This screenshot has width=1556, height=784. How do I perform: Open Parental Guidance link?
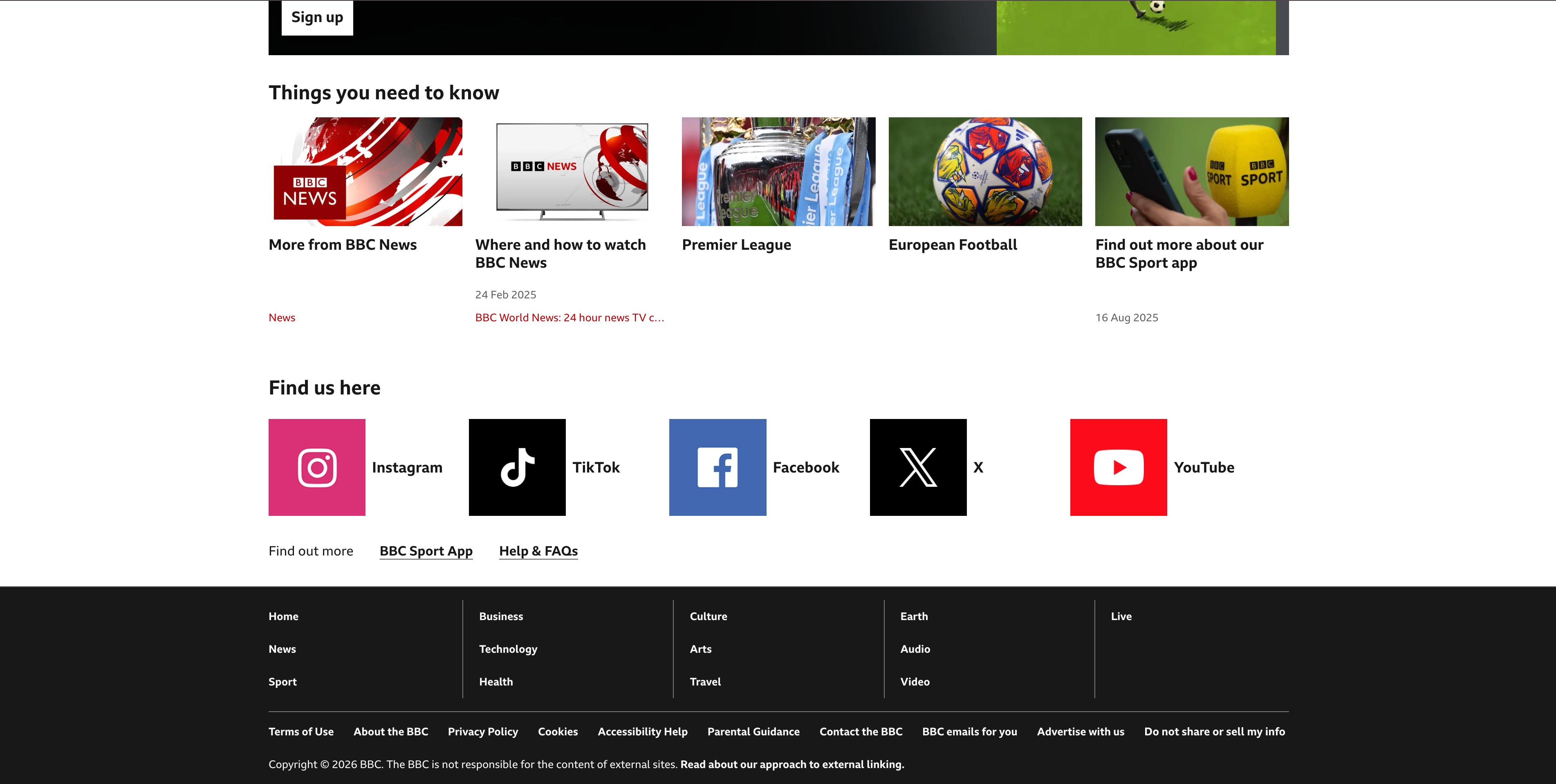tap(753, 731)
